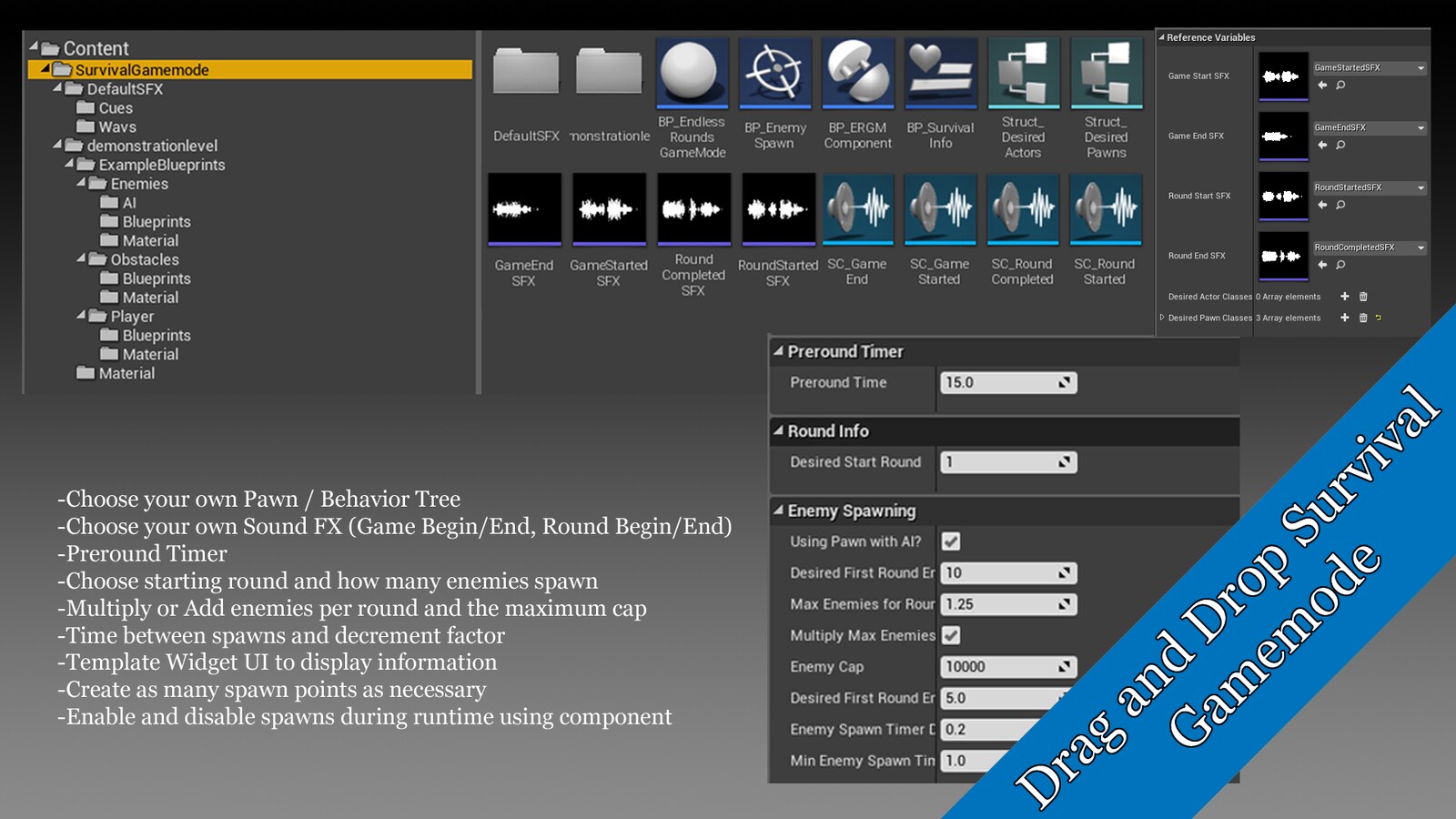Select the Struct_Desired Actors asset
The height and width of the screenshot is (819, 1456).
tap(1024, 73)
